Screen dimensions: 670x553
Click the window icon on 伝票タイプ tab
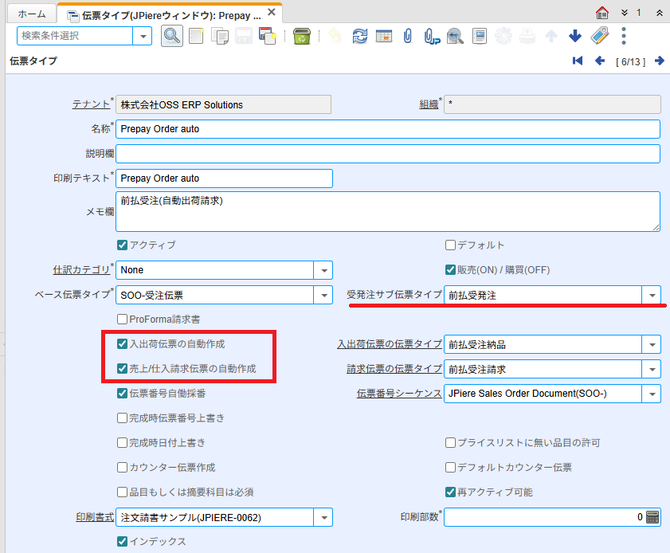coord(73,16)
